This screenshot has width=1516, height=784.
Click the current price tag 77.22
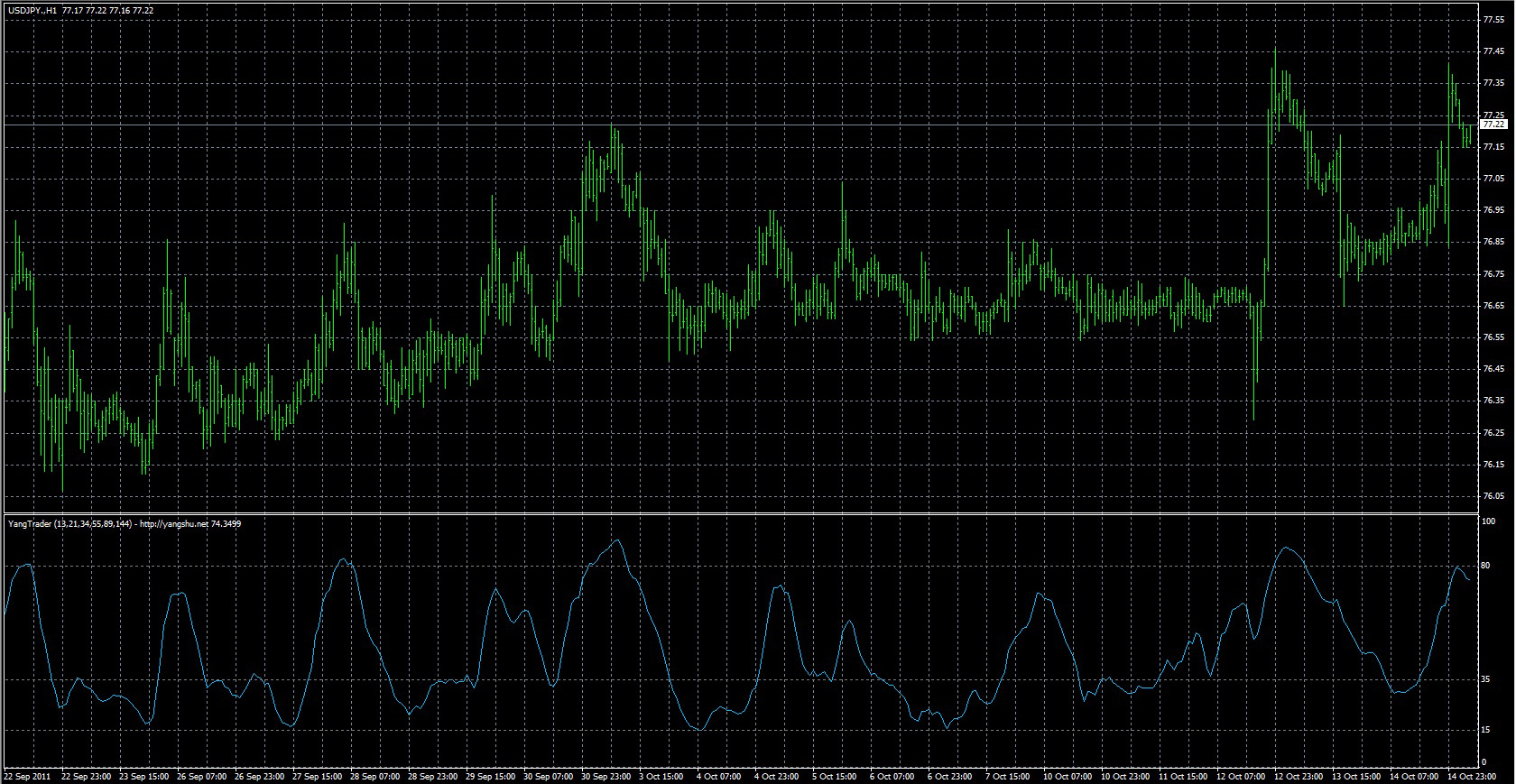[1493, 125]
